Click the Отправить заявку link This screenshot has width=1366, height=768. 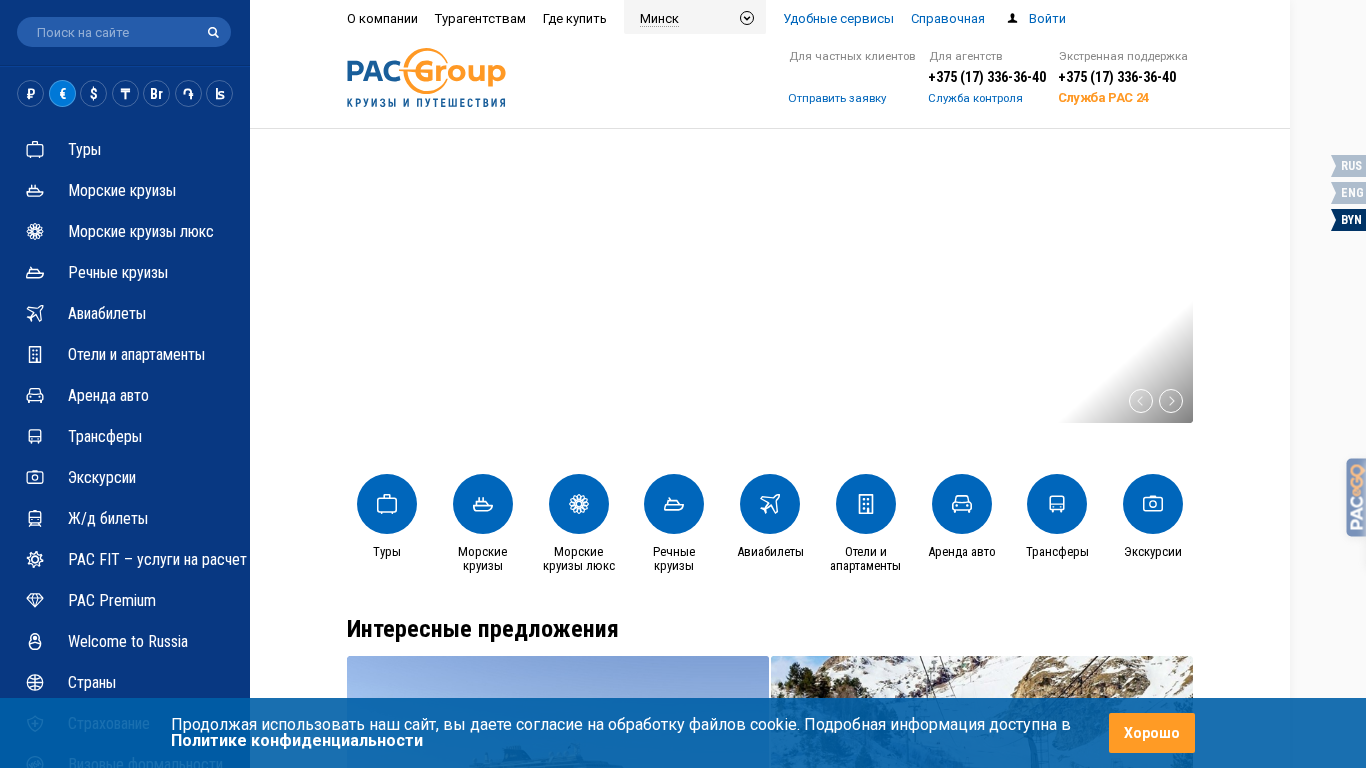click(837, 98)
